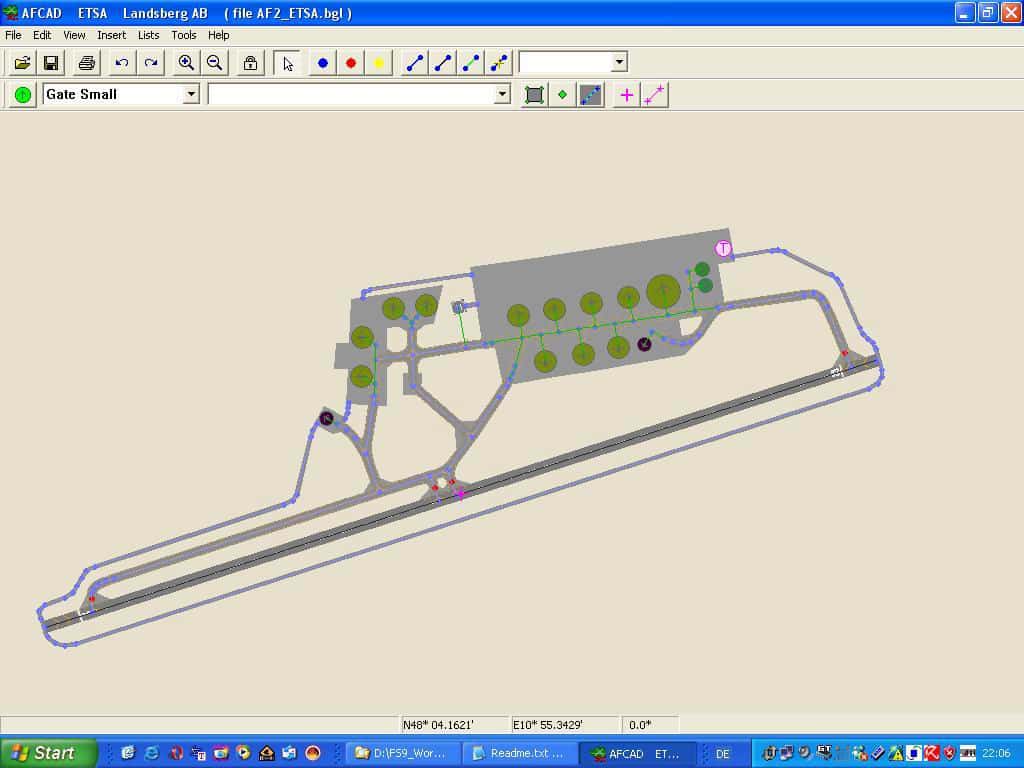
Task: Click the Open file folder icon
Action: pos(22,63)
